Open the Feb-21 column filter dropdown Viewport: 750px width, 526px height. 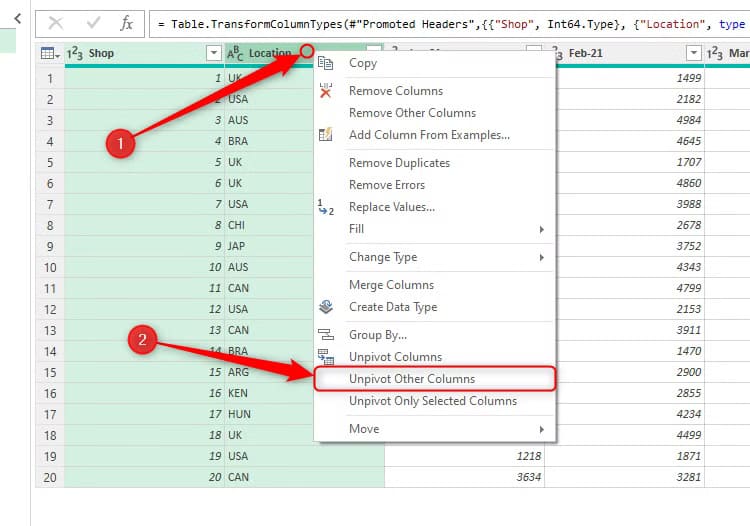694,53
